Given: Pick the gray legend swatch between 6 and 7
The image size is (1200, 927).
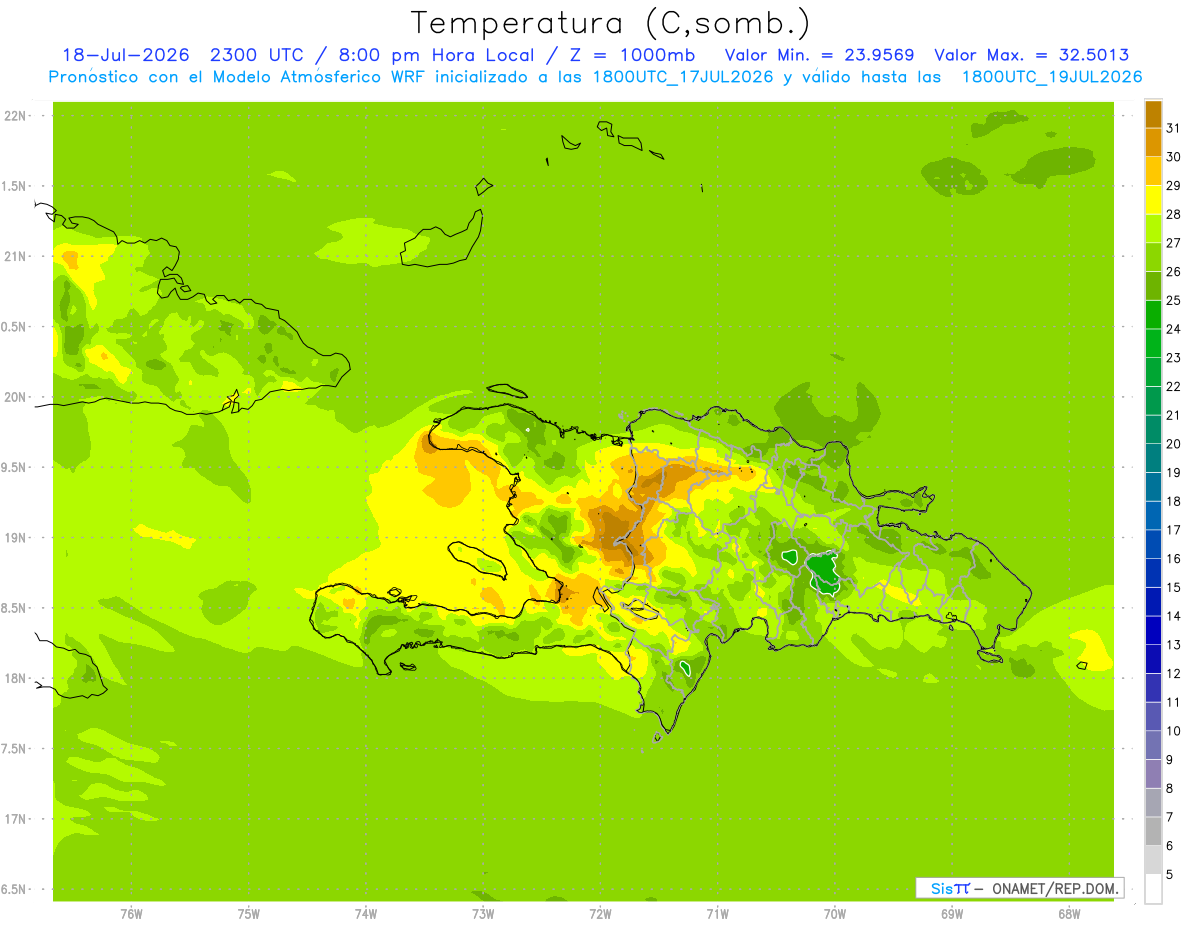Looking at the screenshot, I should (1153, 831).
